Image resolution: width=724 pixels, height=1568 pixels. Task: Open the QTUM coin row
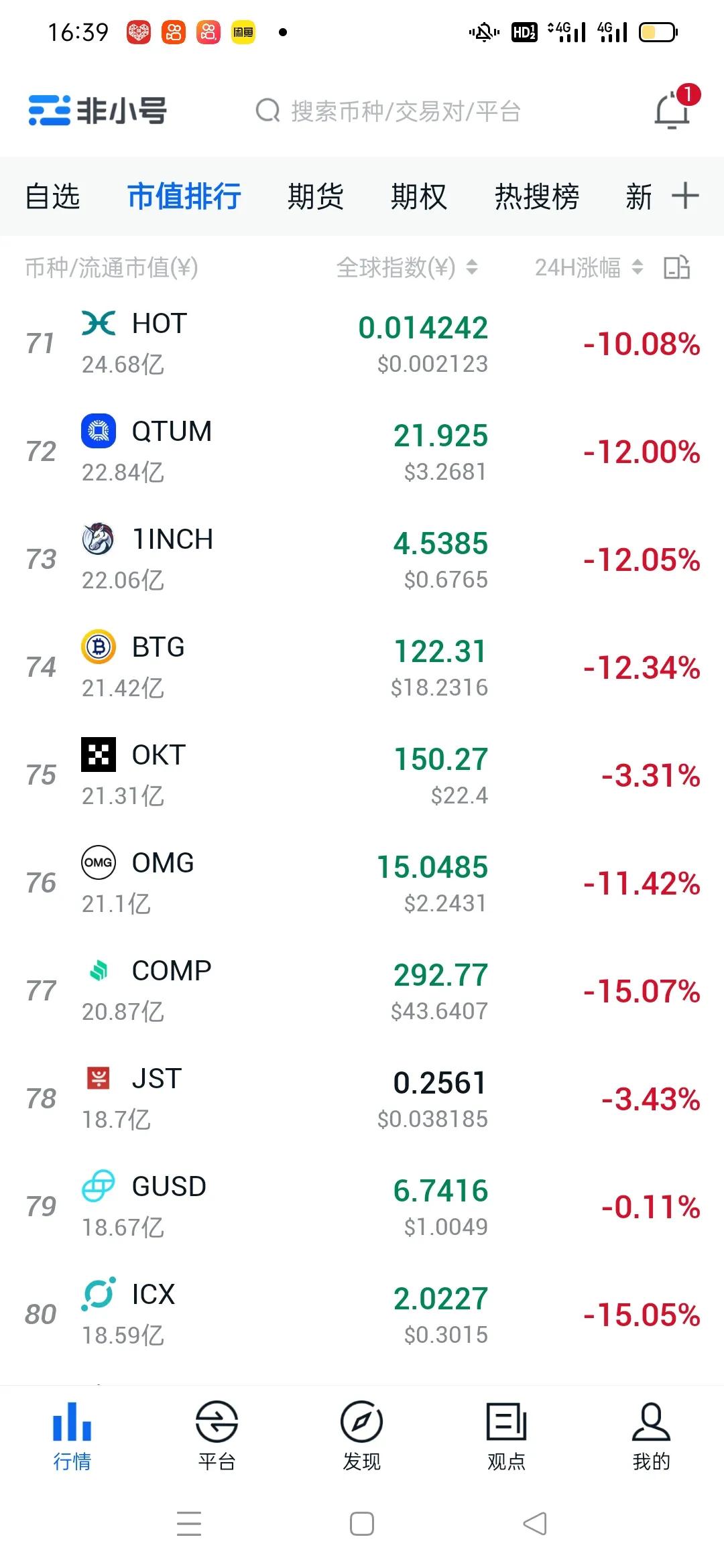pos(362,451)
